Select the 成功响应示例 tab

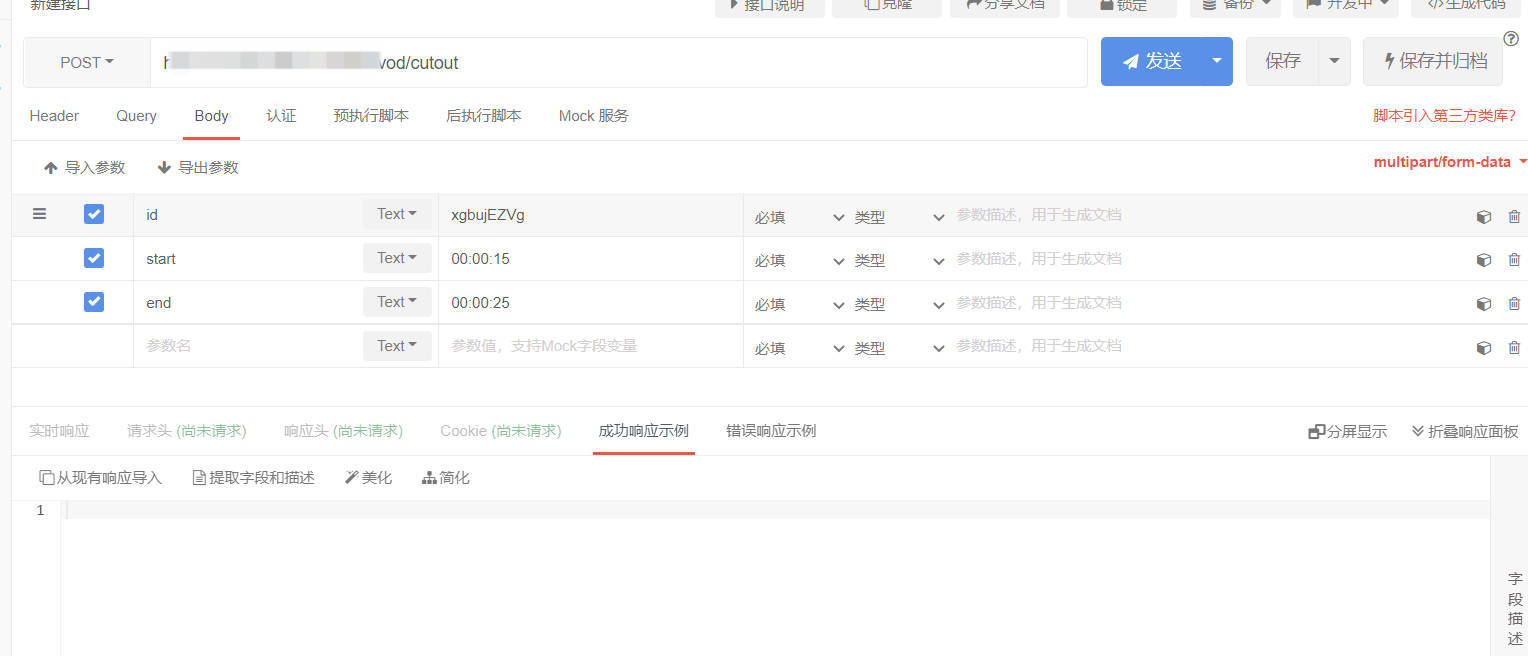(643, 431)
